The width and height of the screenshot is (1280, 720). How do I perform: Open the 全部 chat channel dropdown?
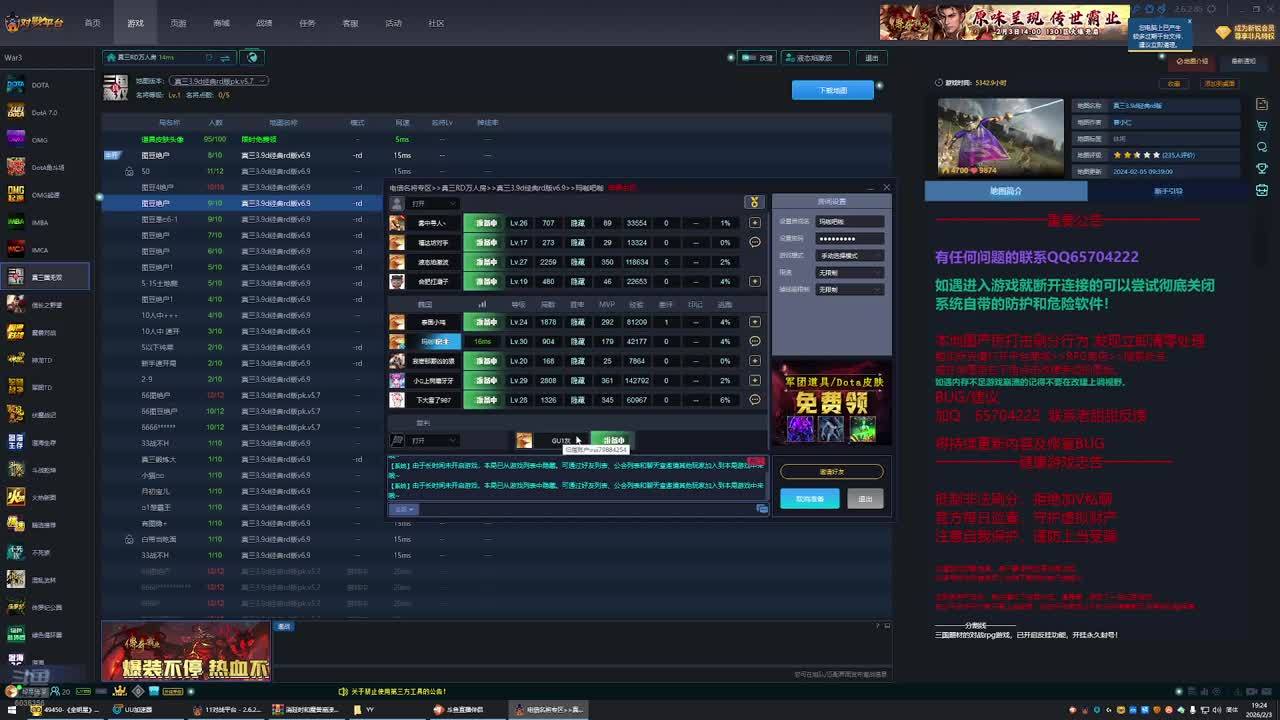point(404,509)
